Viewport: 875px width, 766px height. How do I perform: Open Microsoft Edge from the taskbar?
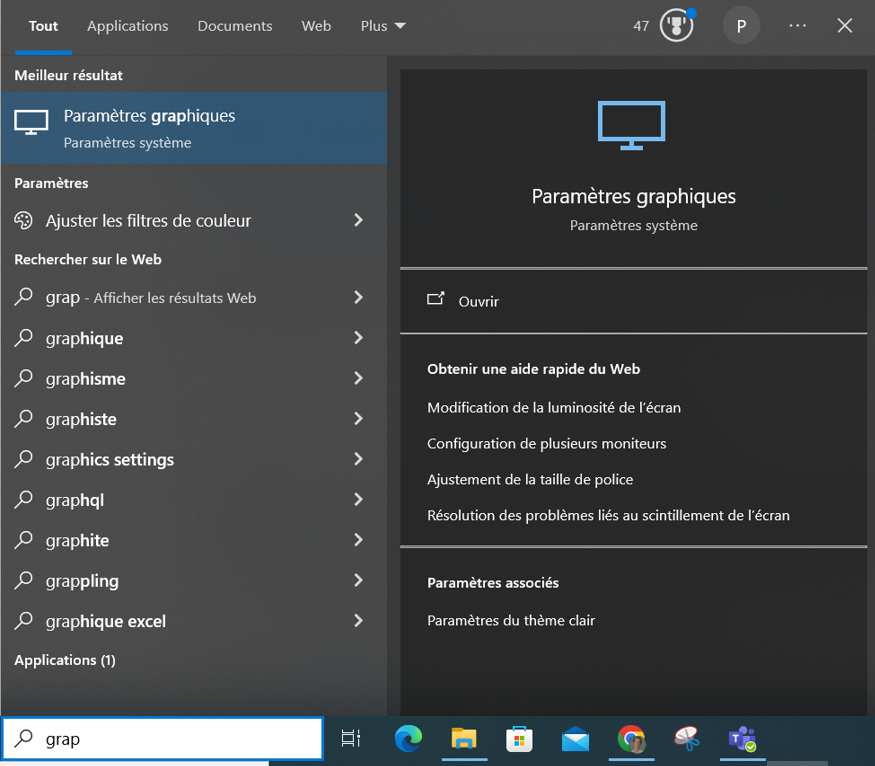click(408, 739)
